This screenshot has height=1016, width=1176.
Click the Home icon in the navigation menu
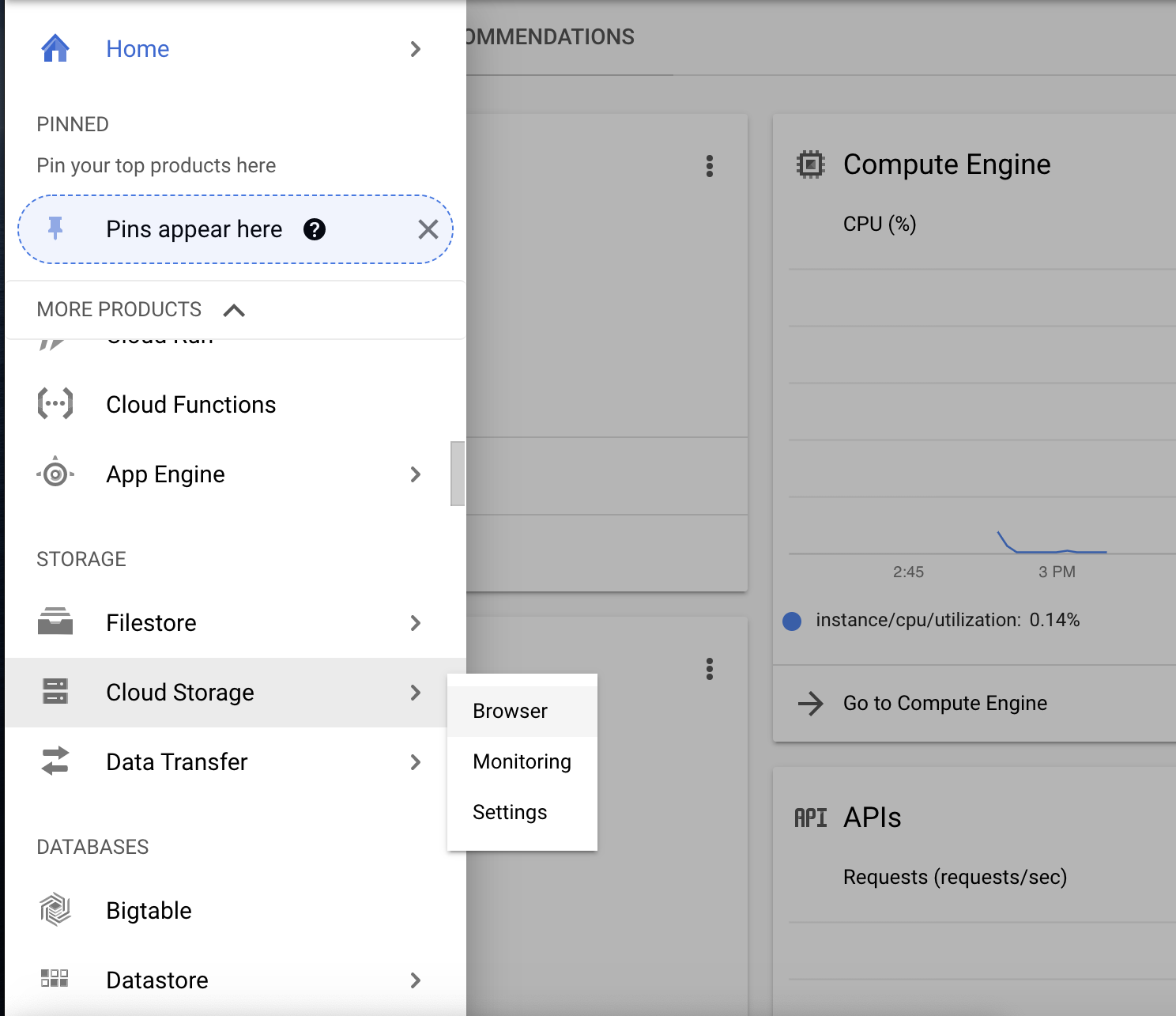coord(55,48)
